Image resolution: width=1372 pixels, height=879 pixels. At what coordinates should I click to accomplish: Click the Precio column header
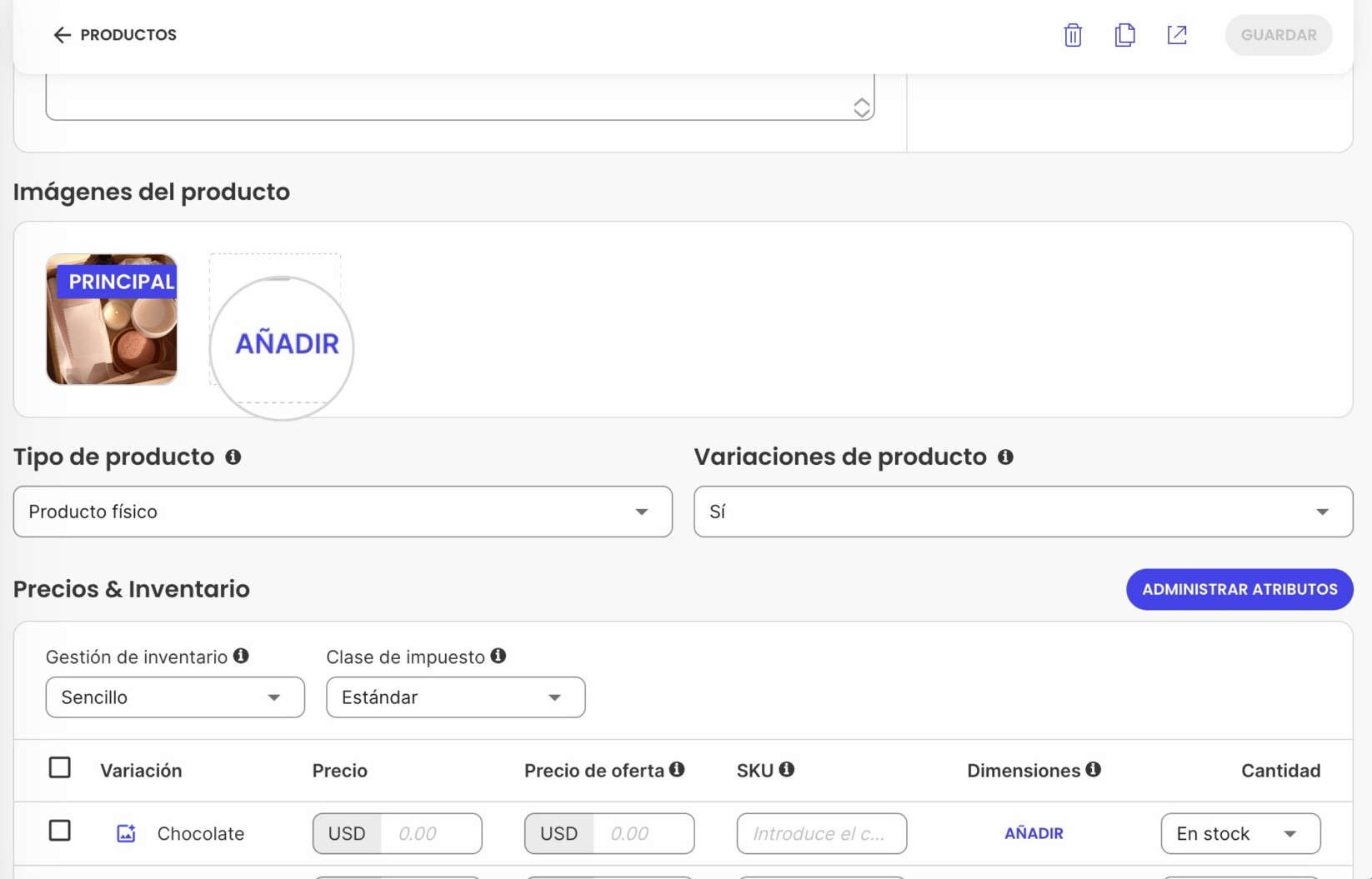(339, 771)
